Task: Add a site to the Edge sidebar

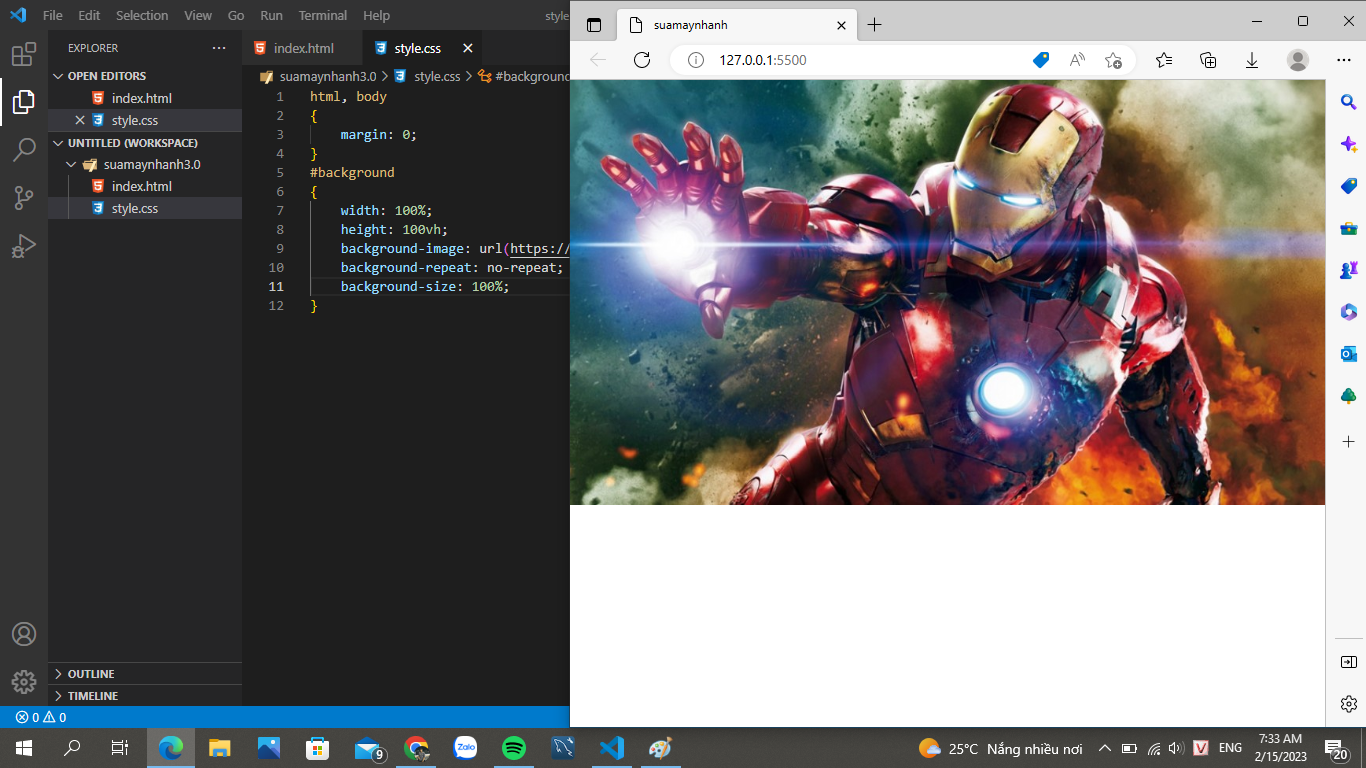Action: (x=1348, y=441)
